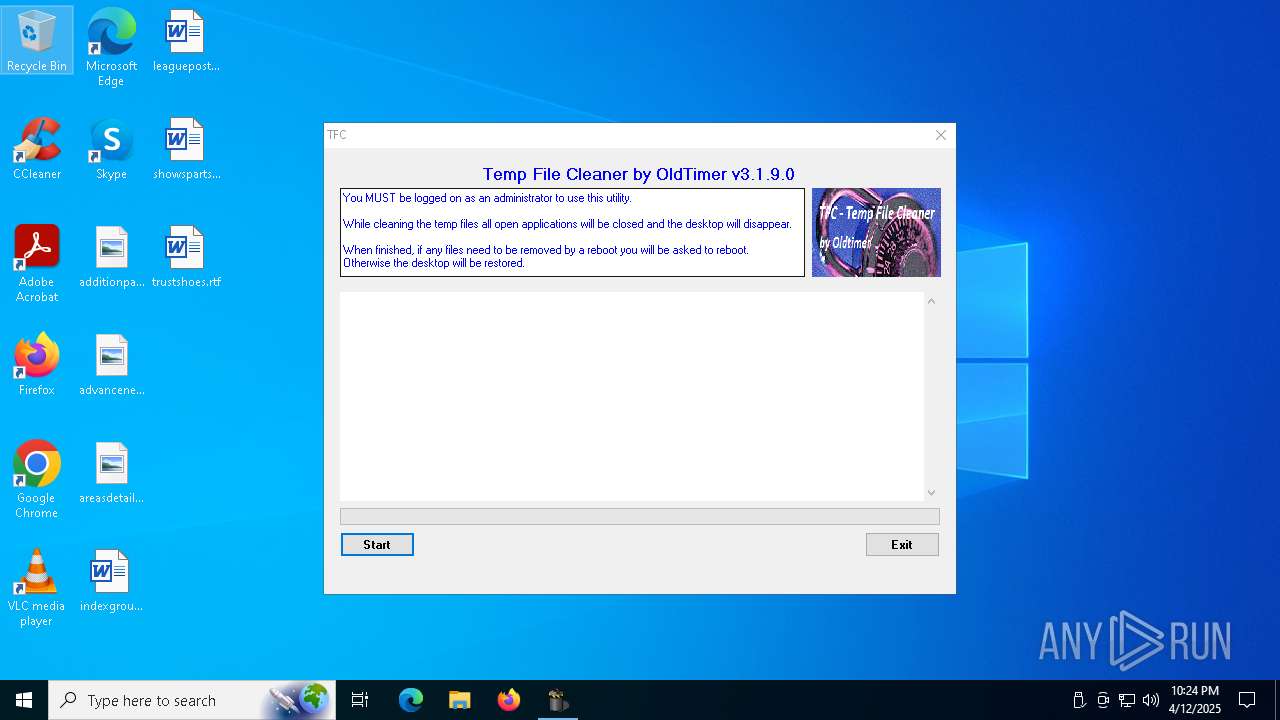Click the Exit button in TFC
This screenshot has height=720, width=1280.
[902, 545]
